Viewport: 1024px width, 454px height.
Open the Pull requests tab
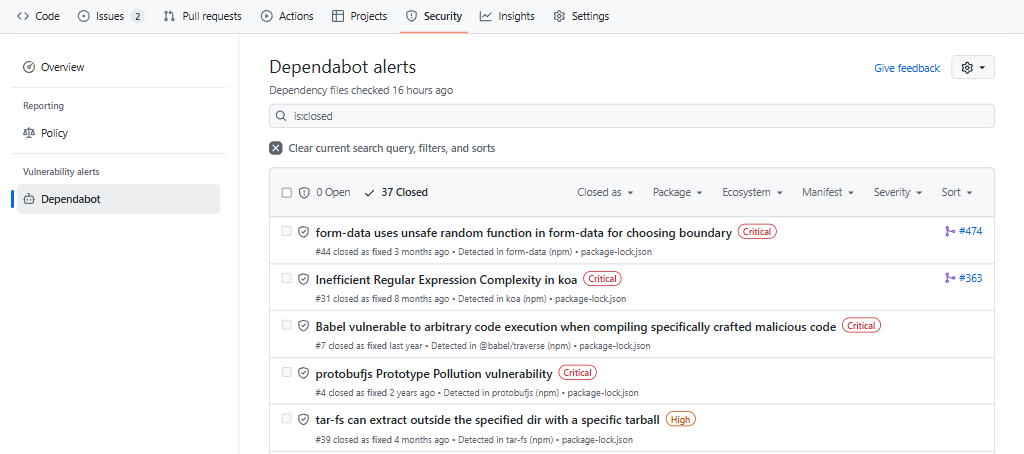[x=203, y=16]
